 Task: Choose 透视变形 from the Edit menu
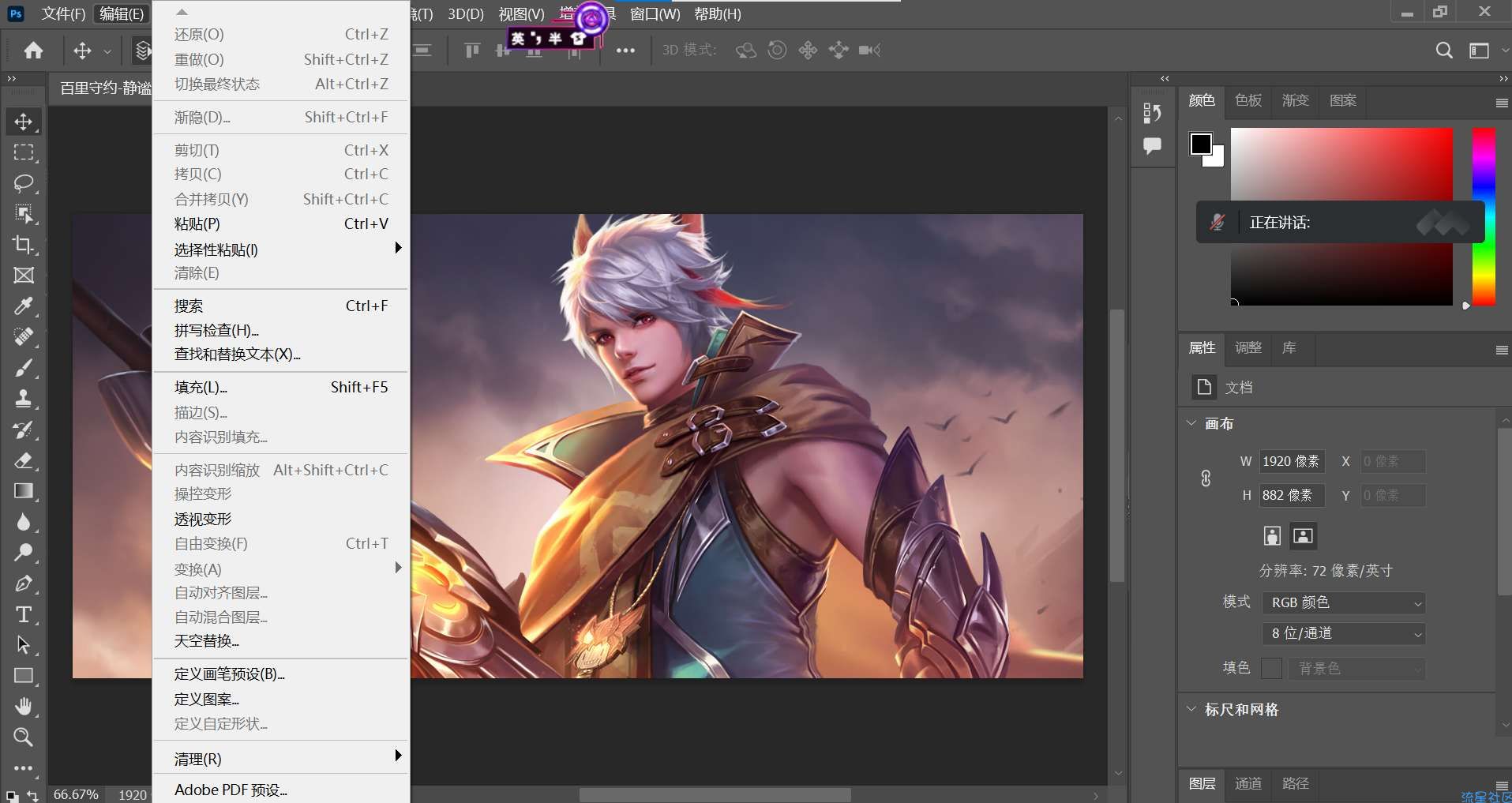[281, 519]
